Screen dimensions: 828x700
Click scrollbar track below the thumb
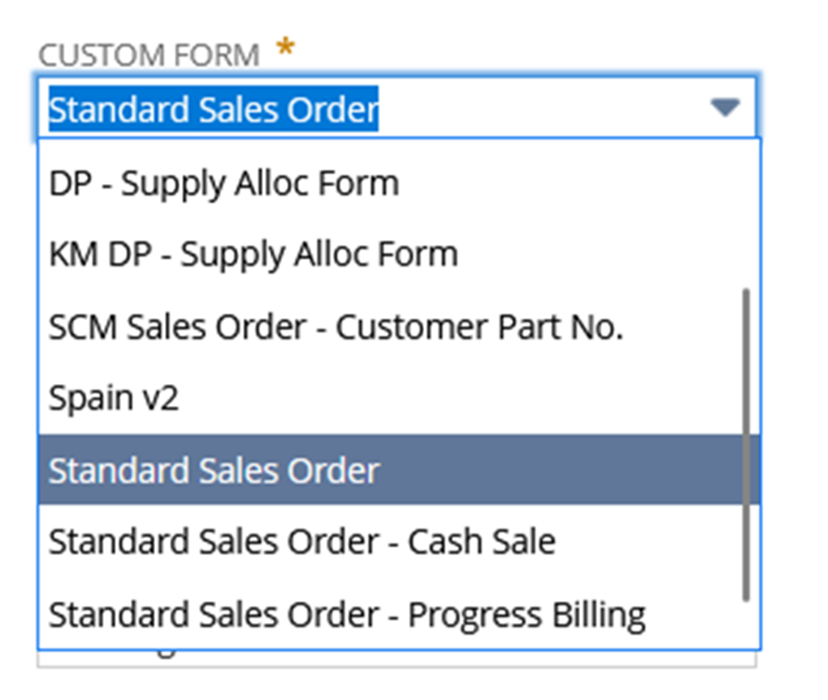746,624
